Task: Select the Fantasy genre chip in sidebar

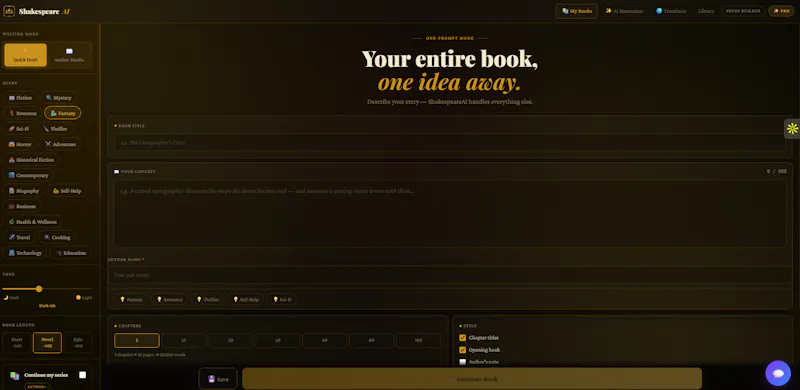Action: tap(63, 113)
